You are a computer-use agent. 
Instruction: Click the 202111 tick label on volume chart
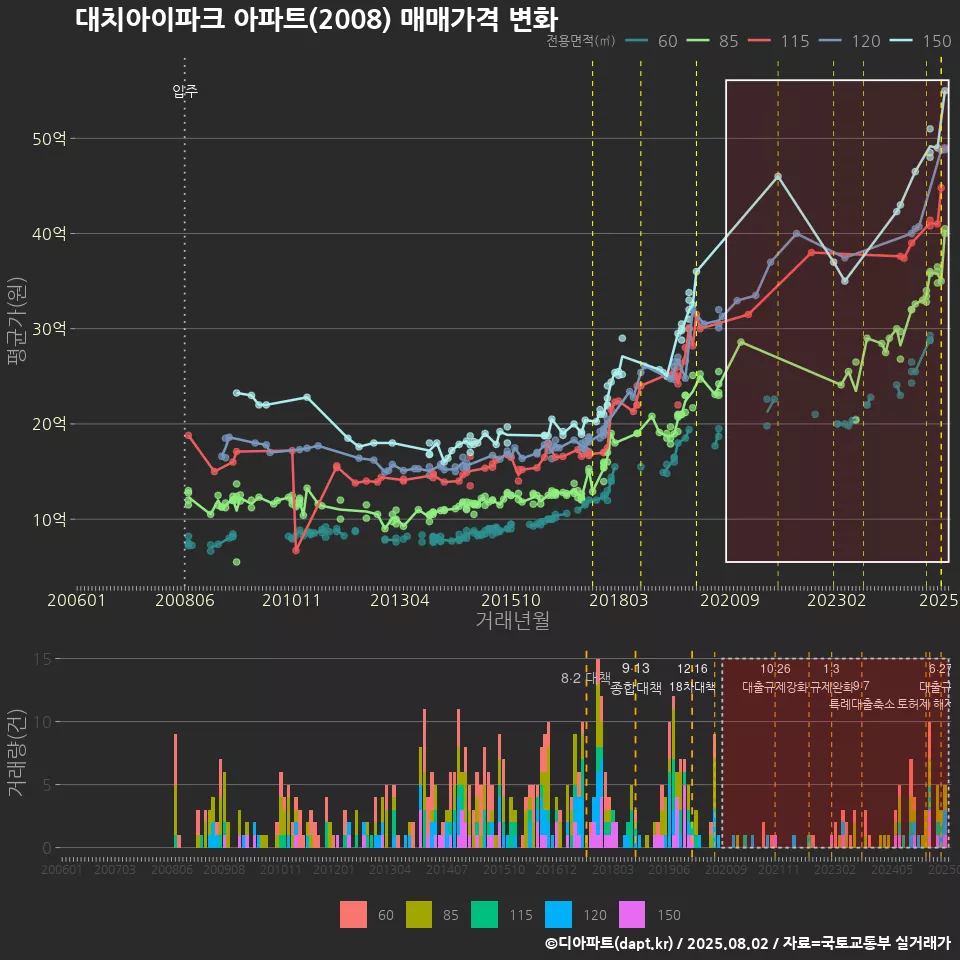click(779, 869)
